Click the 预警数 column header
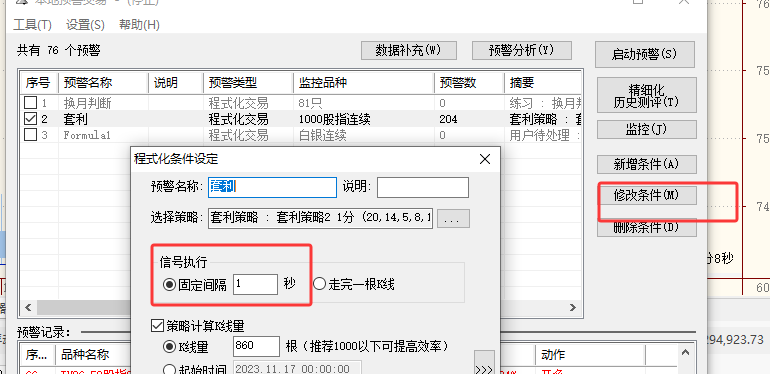This screenshot has width=770, height=374. [469, 83]
